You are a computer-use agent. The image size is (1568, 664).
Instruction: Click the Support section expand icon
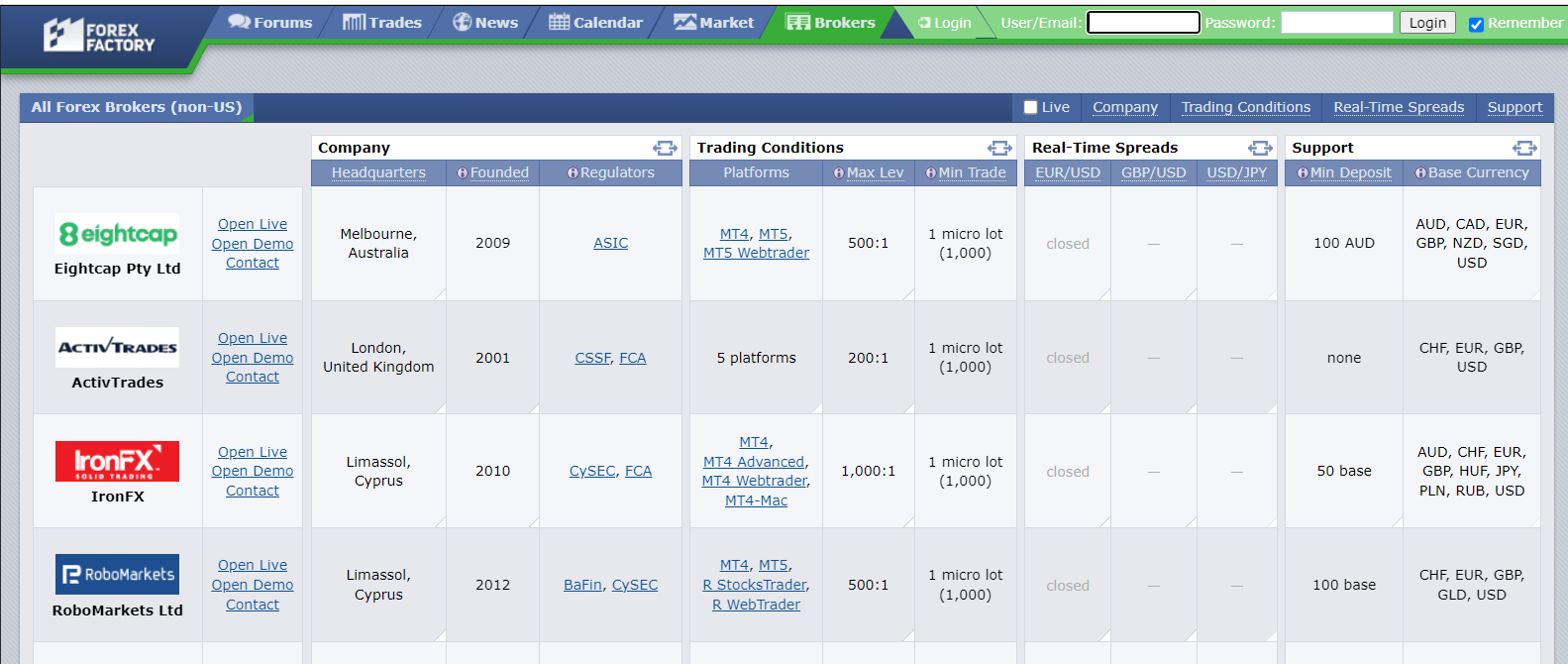(x=1524, y=148)
